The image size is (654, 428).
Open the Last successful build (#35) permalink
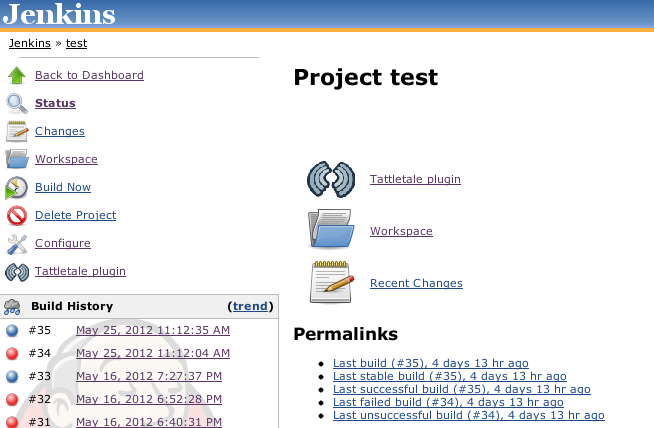[462, 389]
